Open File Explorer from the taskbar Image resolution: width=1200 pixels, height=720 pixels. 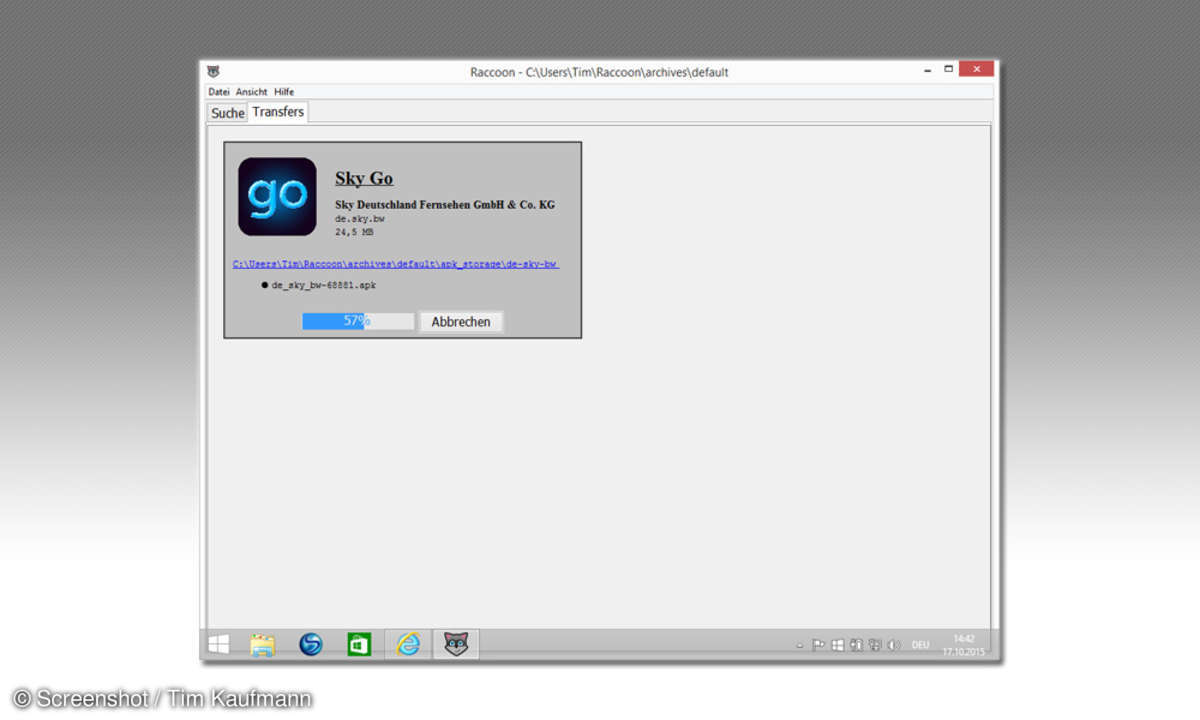tap(262, 645)
